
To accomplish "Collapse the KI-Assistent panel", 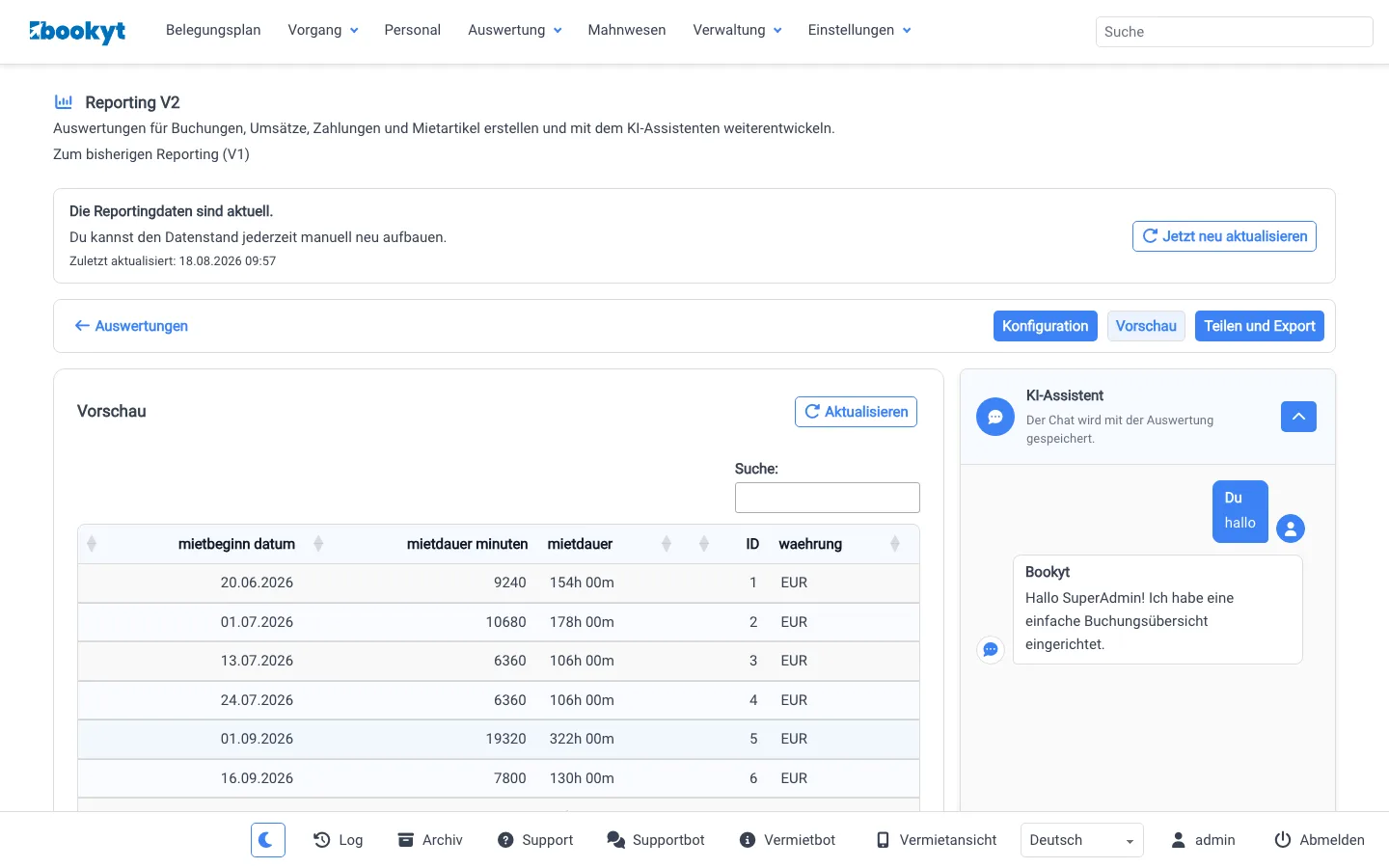I will click(x=1298, y=417).
